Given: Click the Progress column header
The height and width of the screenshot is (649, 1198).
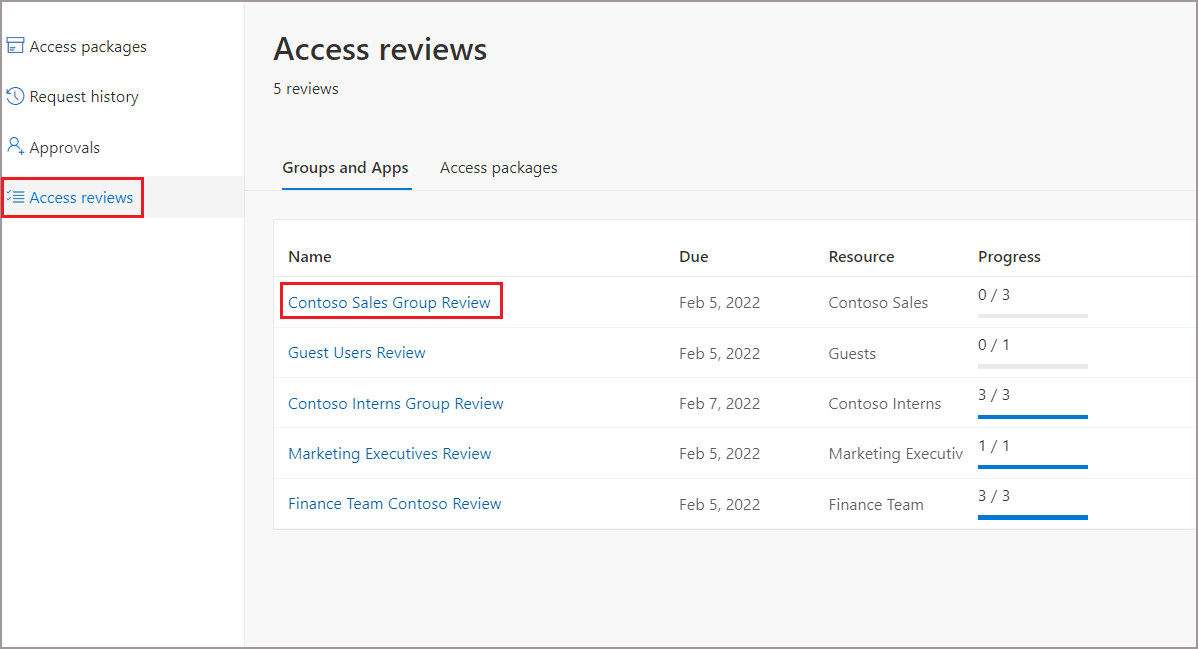Looking at the screenshot, I should [1009, 256].
